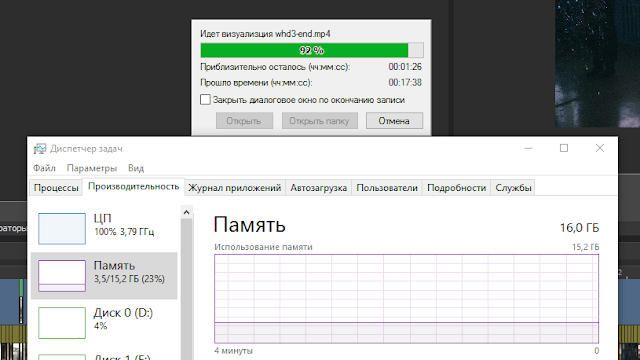This screenshot has height=360, width=640.
Task: Click the 4 минуты graph label
Action: pos(233,351)
